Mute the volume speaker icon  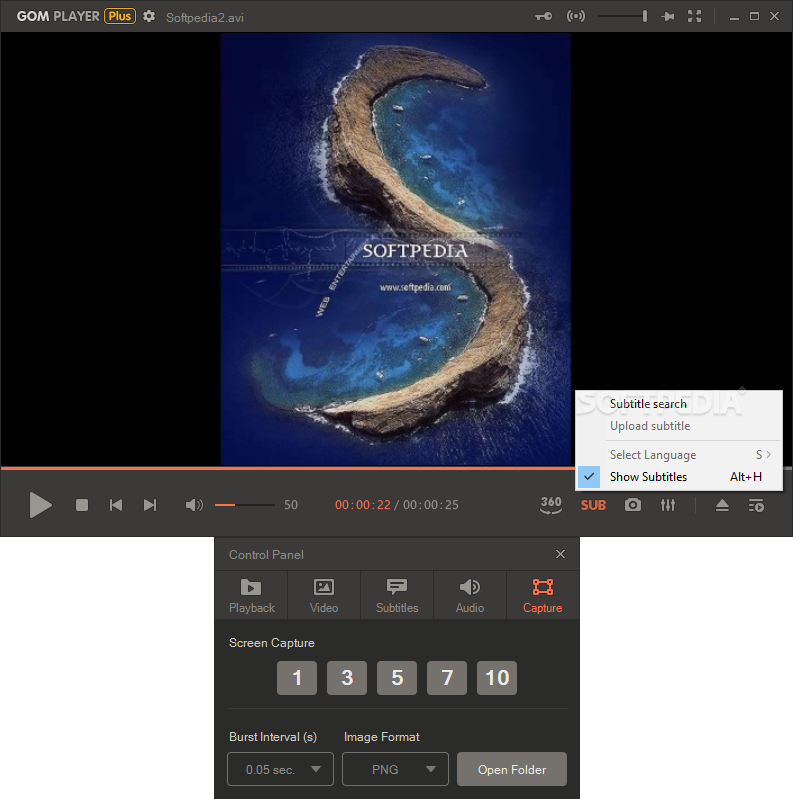[194, 505]
